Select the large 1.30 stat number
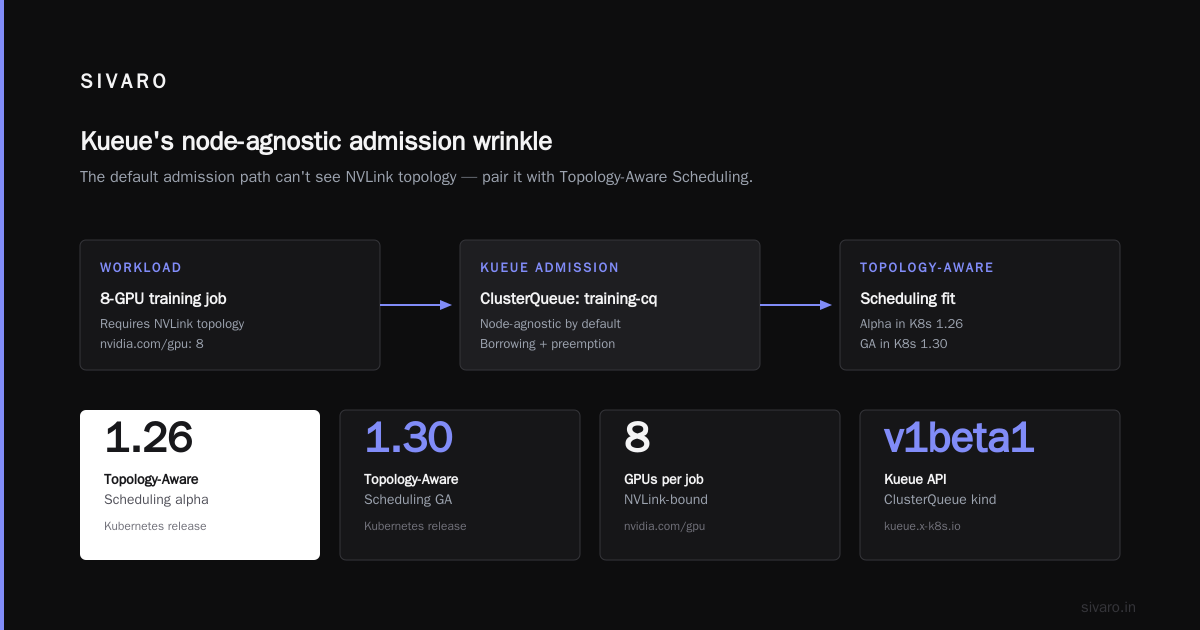Image resolution: width=1200 pixels, height=630 pixels. [408, 438]
